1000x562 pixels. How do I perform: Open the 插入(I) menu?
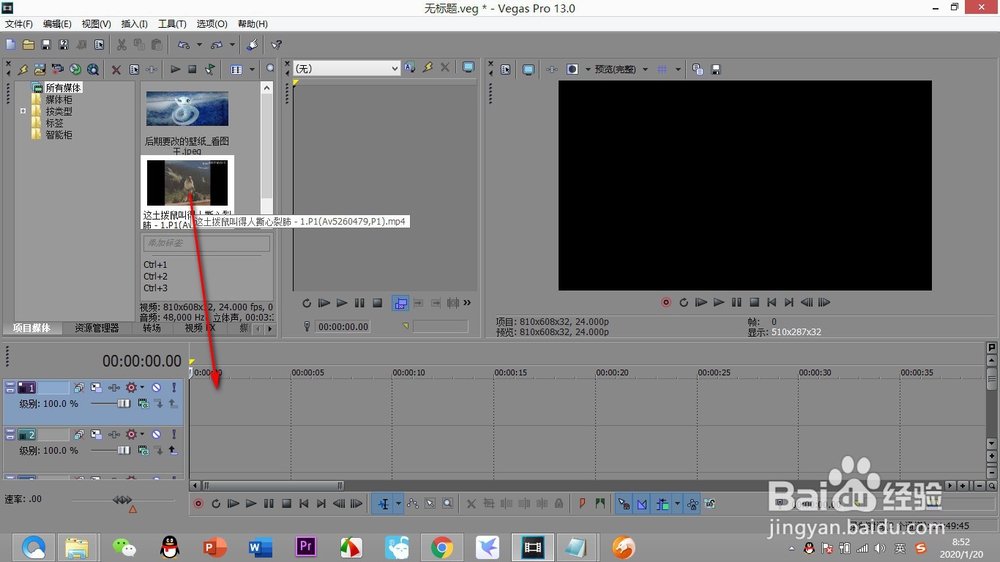pos(134,24)
